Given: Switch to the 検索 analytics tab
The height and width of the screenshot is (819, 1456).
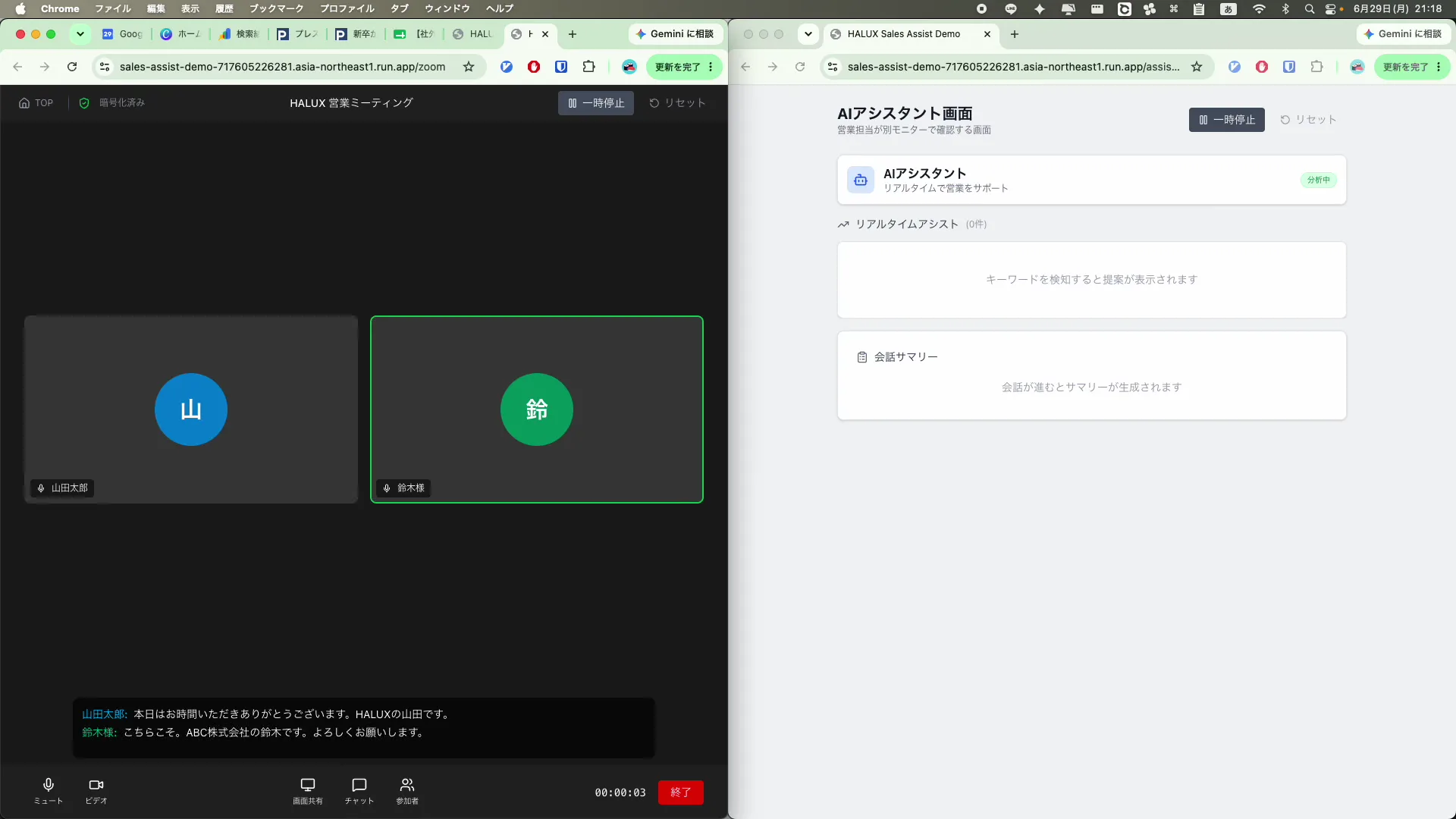Looking at the screenshot, I should (x=240, y=34).
